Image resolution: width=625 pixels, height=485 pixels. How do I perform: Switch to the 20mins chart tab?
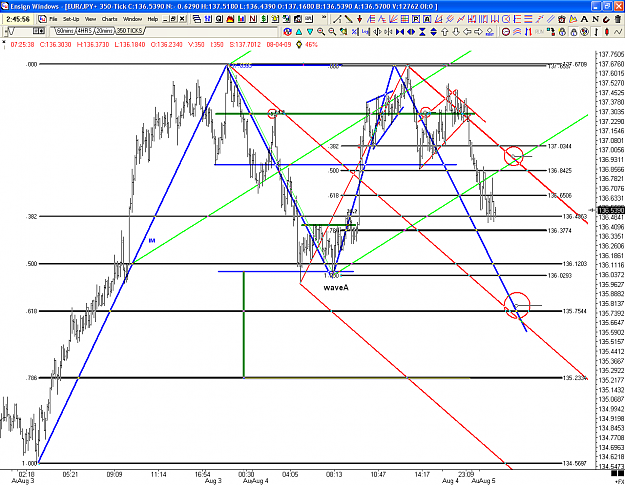[104, 31]
